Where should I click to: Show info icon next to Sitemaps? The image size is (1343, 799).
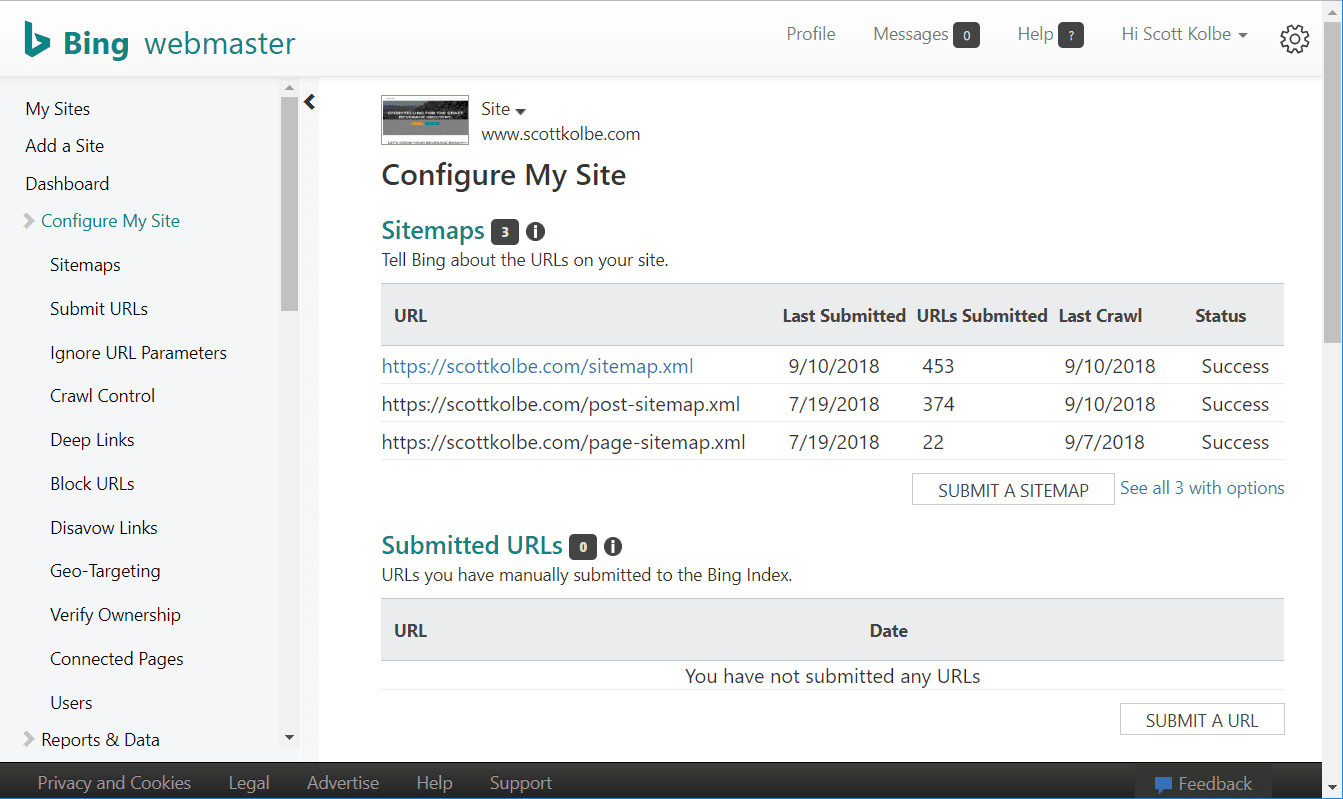click(536, 232)
